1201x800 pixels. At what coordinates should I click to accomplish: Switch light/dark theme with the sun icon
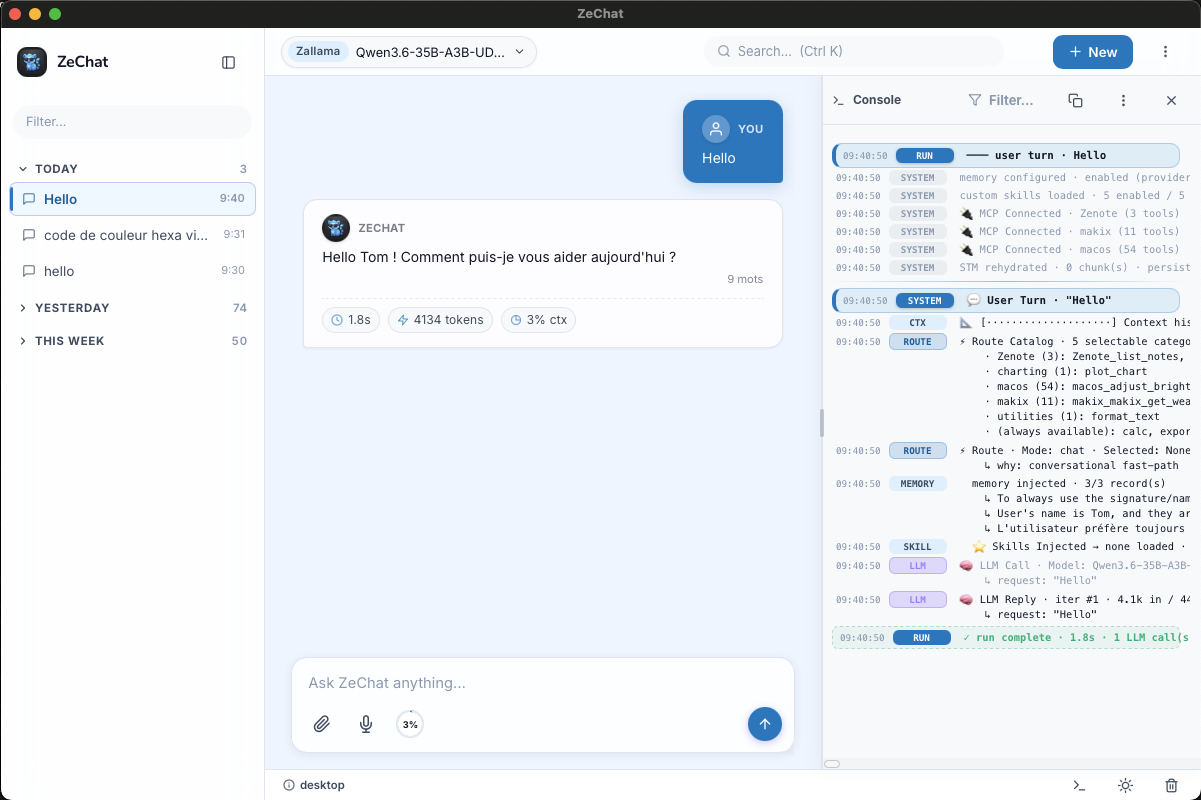pos(1125,786)
